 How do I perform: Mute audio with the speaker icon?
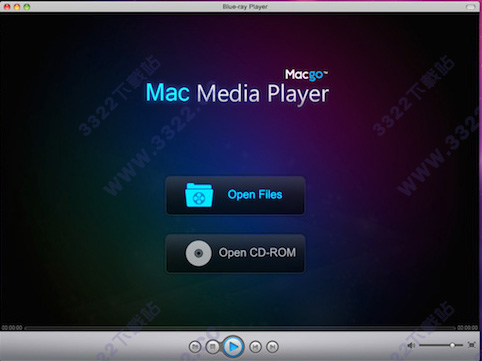tap(411, 345)
